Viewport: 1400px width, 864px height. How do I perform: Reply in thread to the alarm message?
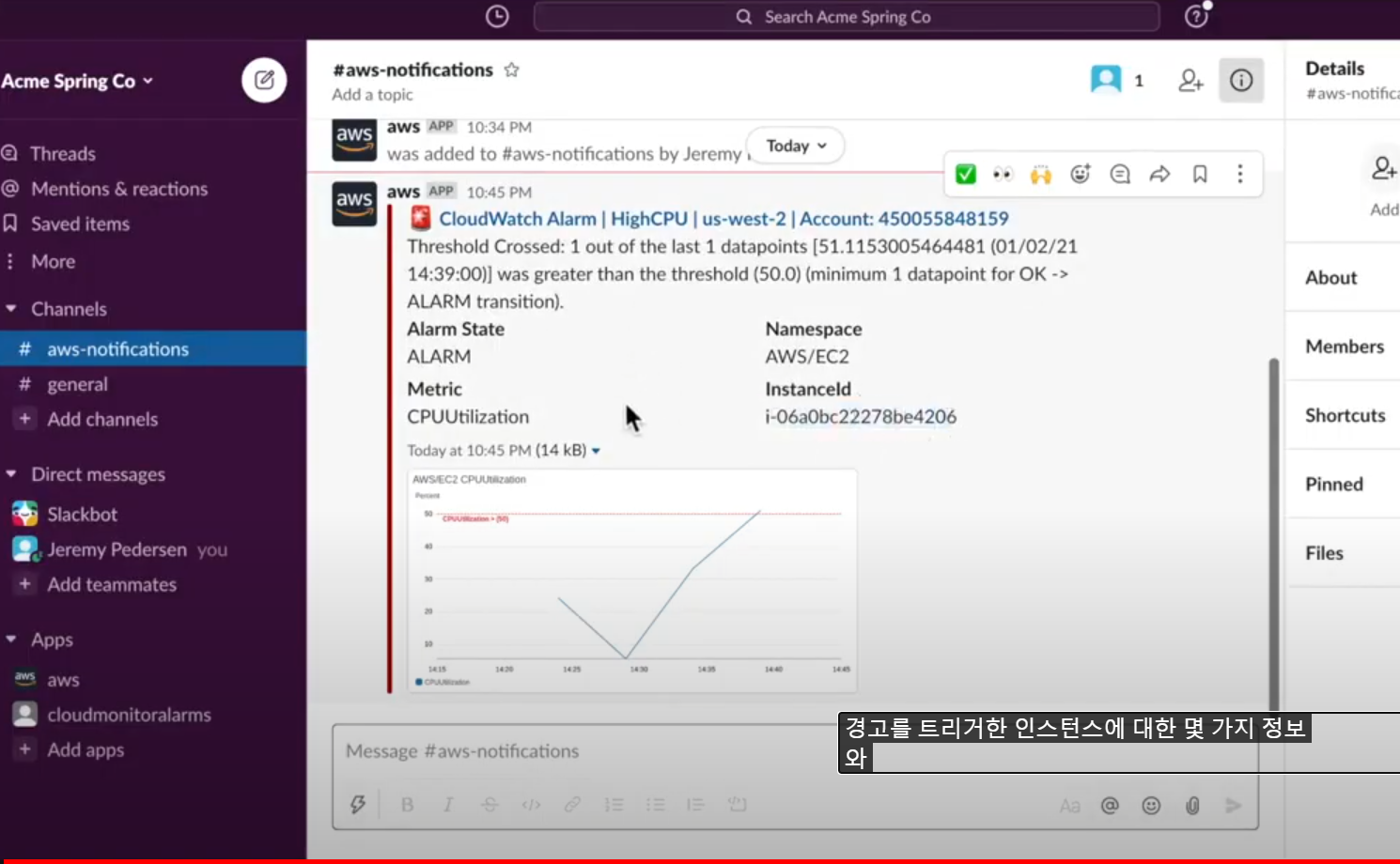tap(1120, 174)
